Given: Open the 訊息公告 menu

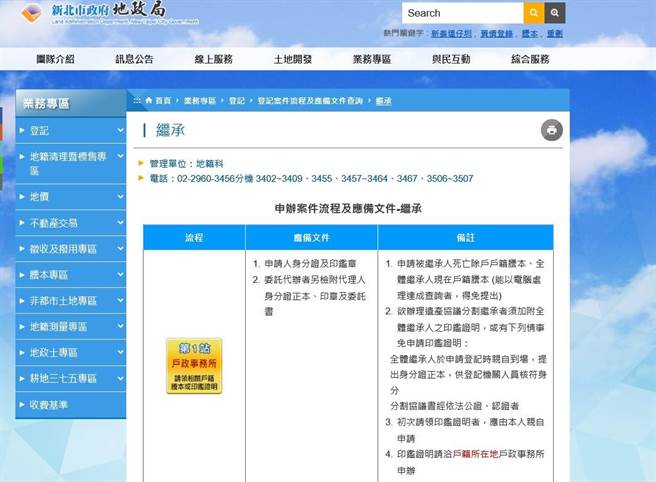Looking at the screenshot, I should click(x=134, y=59).
